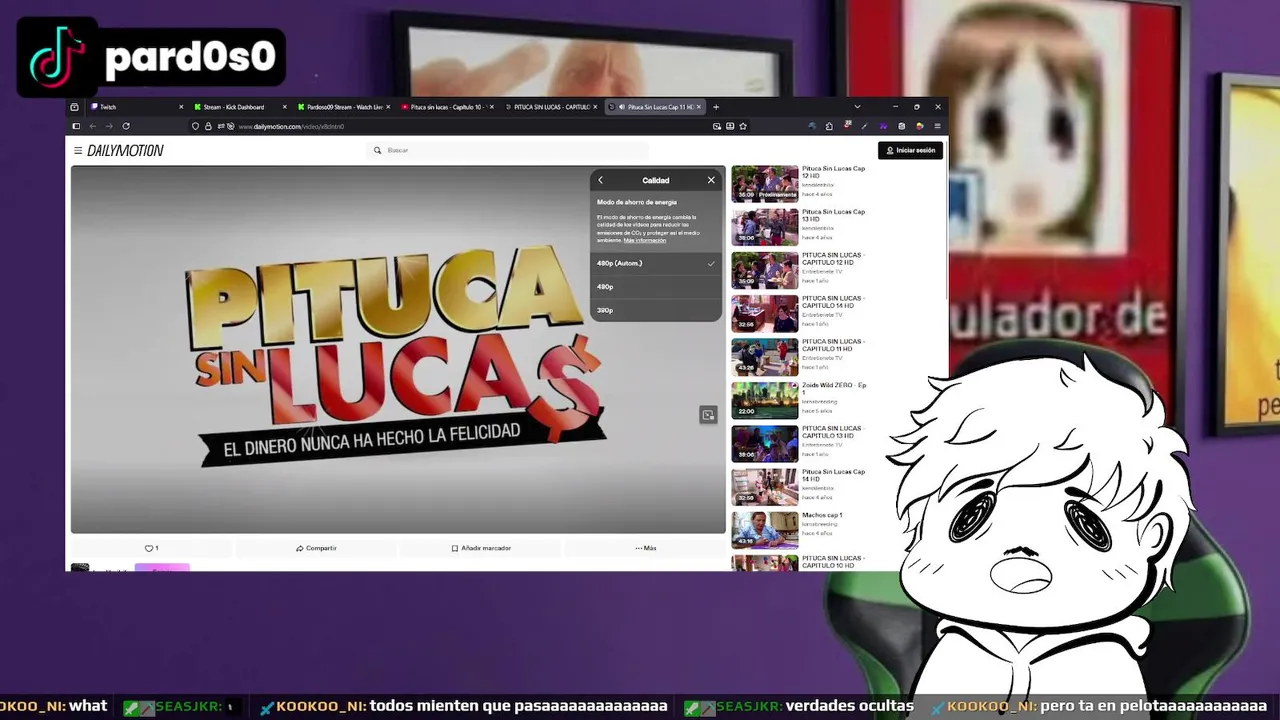Click the shield tracking protection icon
The width and height of the screenshot is (1280, 720).
click(195, 126)
